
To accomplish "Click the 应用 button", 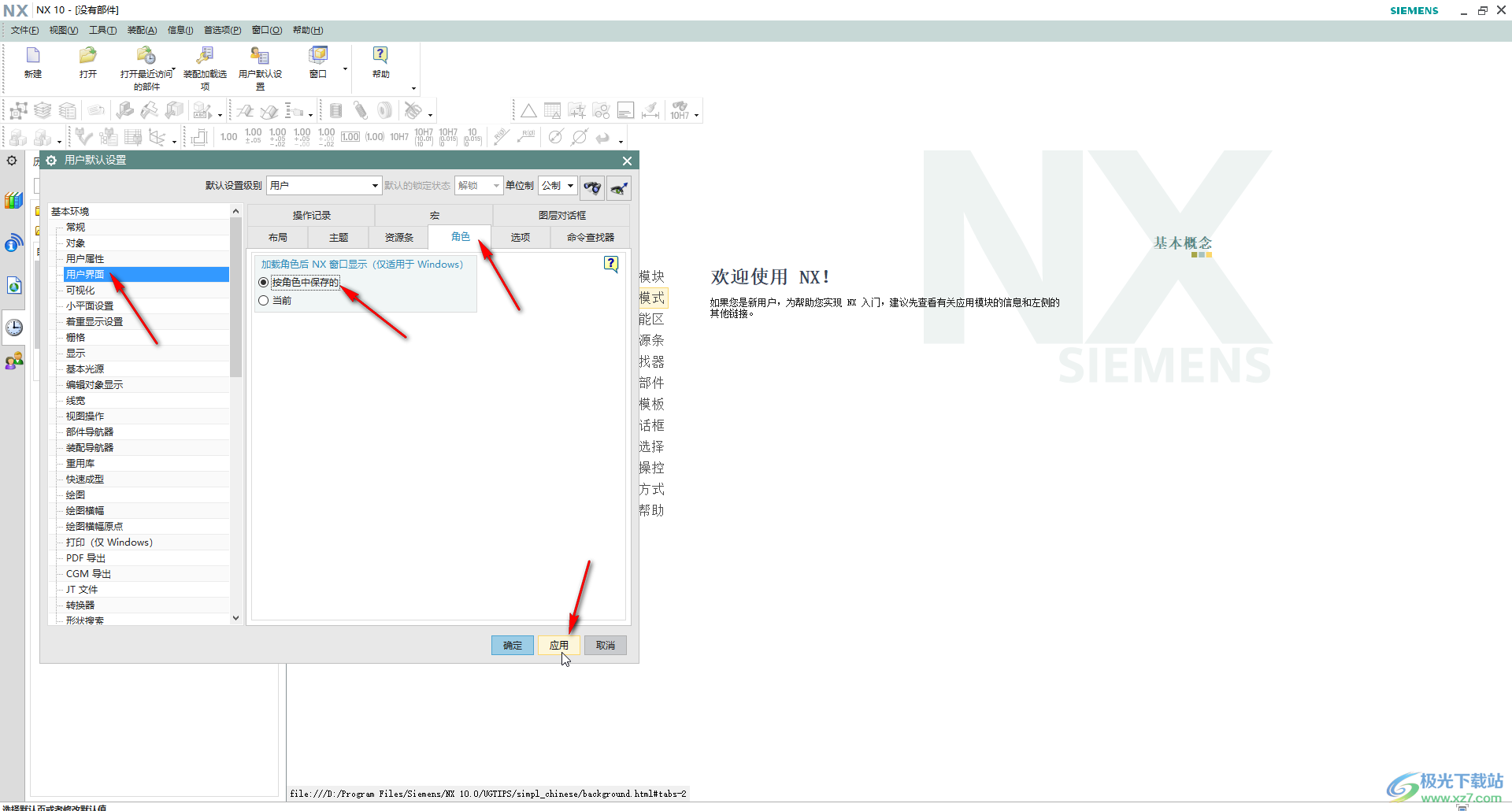I will (x=559, y=646).
